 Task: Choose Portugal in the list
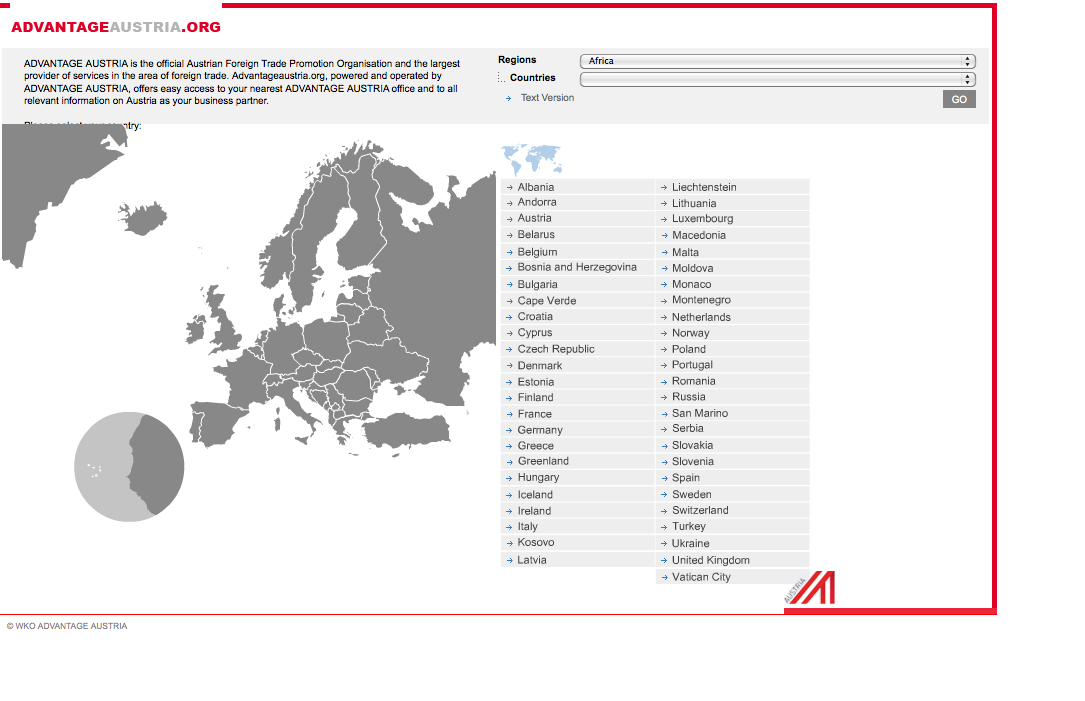[692, 365]
